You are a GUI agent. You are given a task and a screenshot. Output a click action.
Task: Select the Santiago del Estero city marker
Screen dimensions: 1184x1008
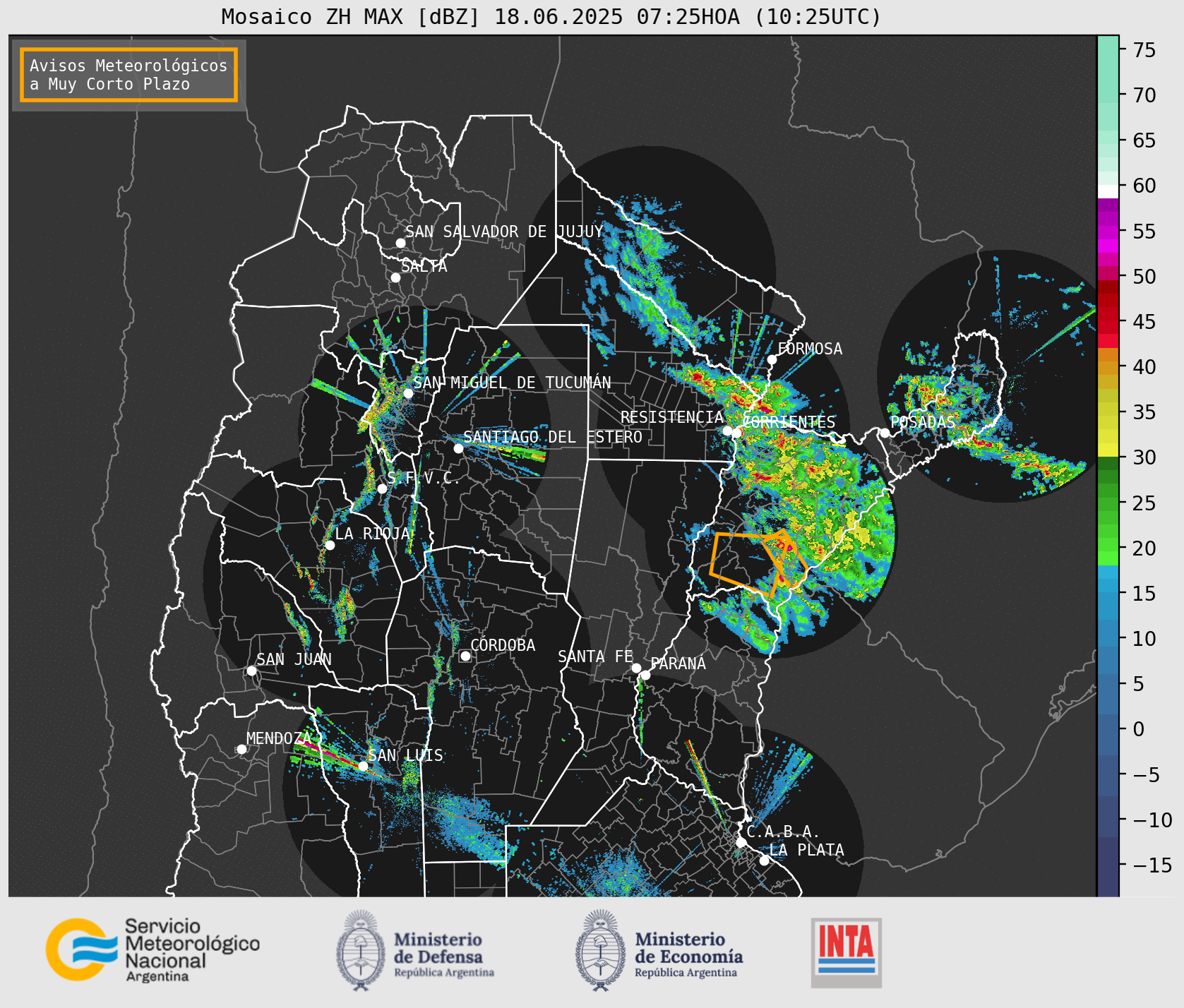point(458,448)
